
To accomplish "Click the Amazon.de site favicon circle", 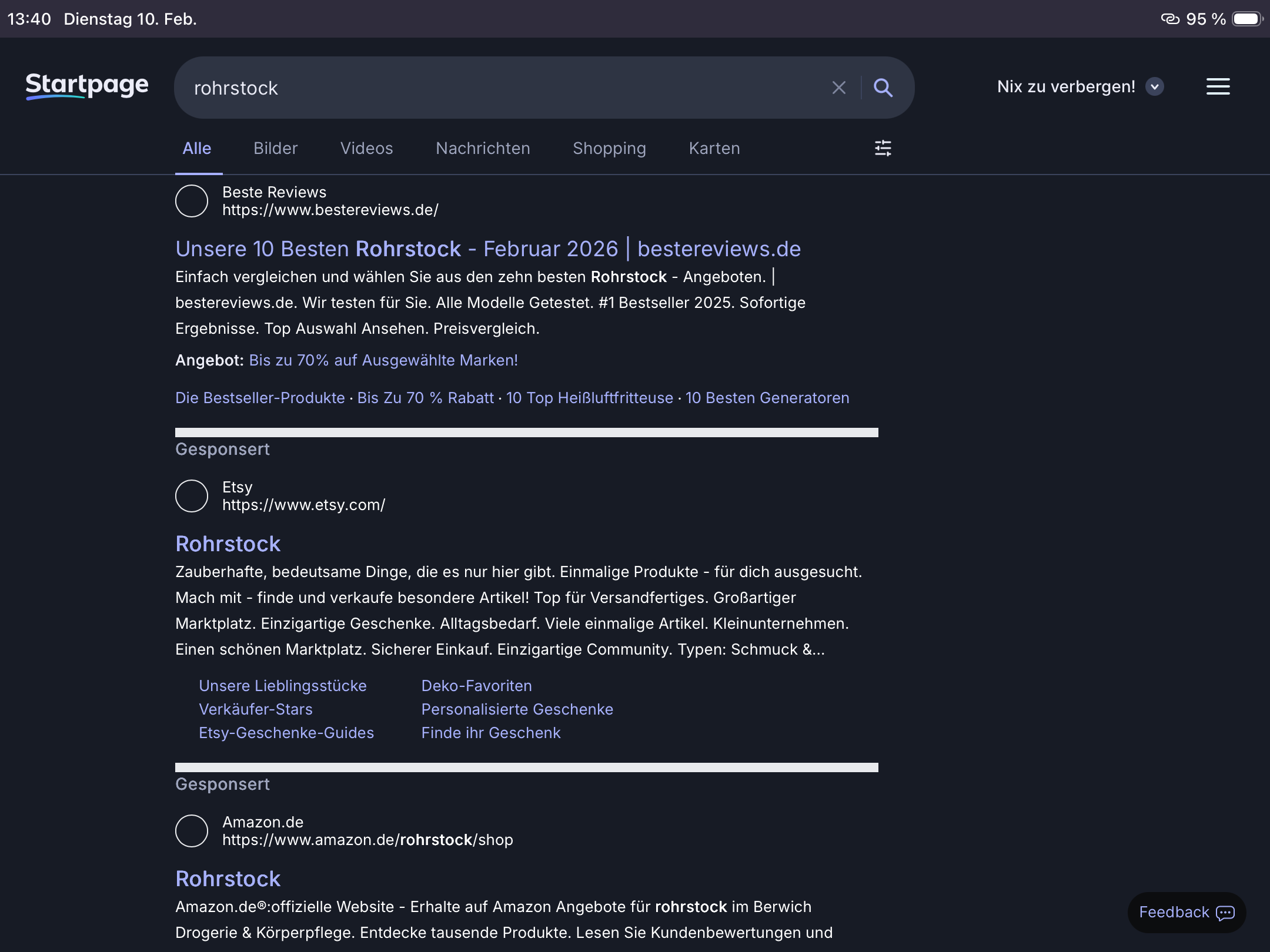I will [x=192, y=831].
